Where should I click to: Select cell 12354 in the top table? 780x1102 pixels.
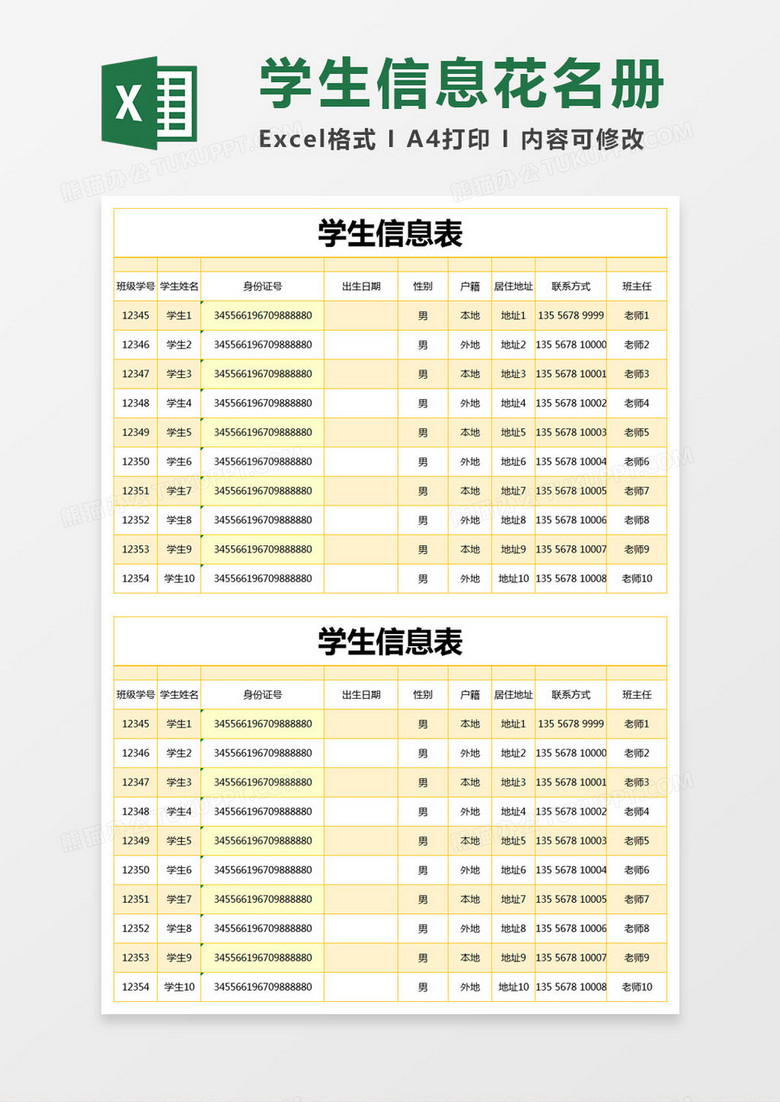(136, 578)
